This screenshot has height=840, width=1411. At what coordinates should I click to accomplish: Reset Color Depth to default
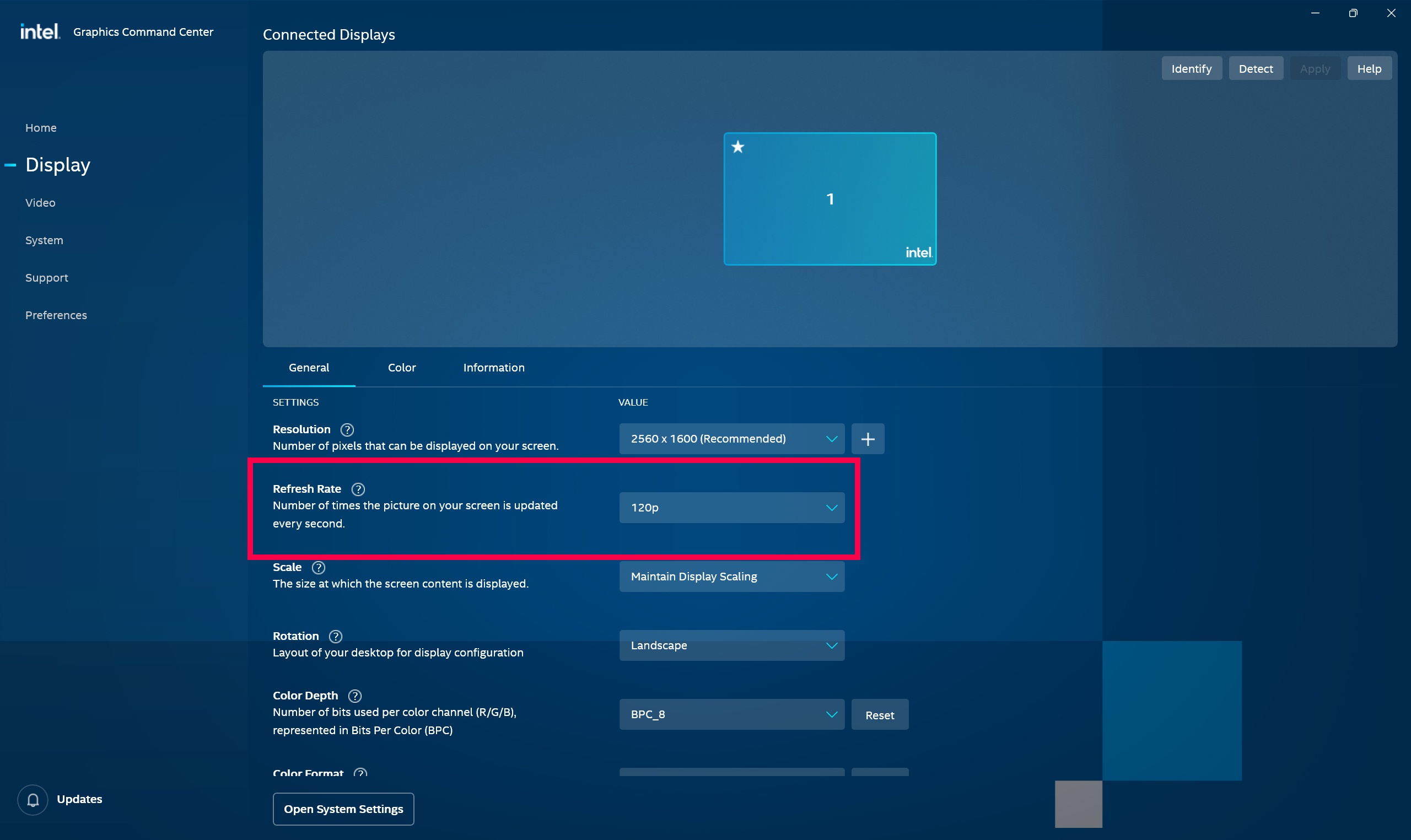[878, 714]
